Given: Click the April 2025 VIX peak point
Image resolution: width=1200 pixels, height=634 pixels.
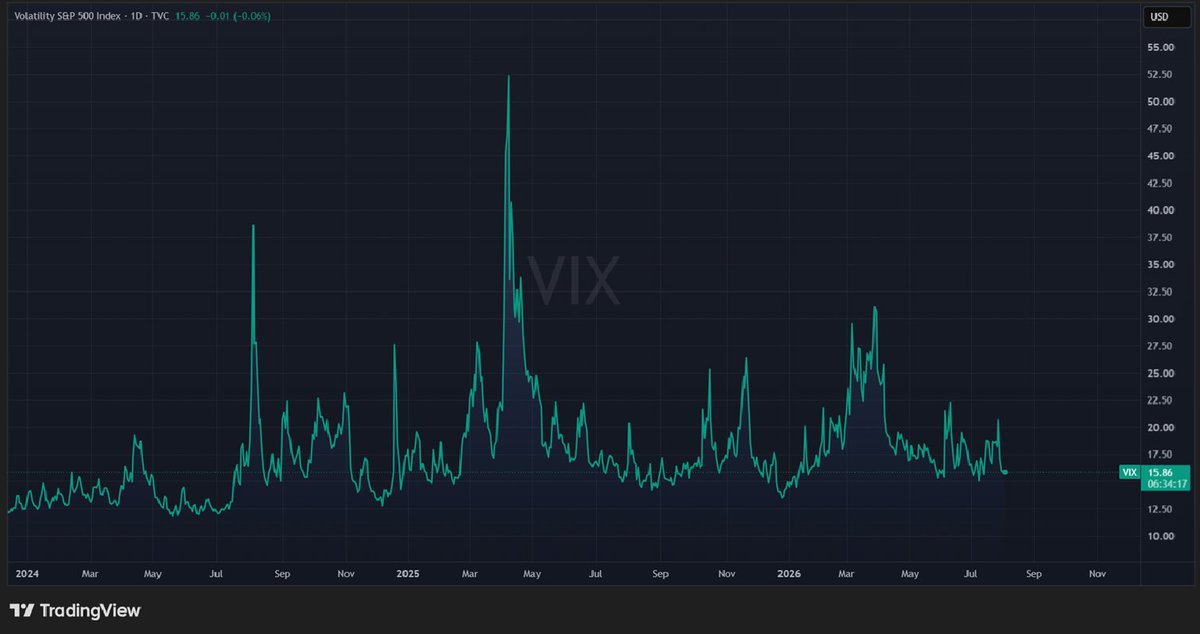Looking at the screenshot, I should tap(509, 76).
